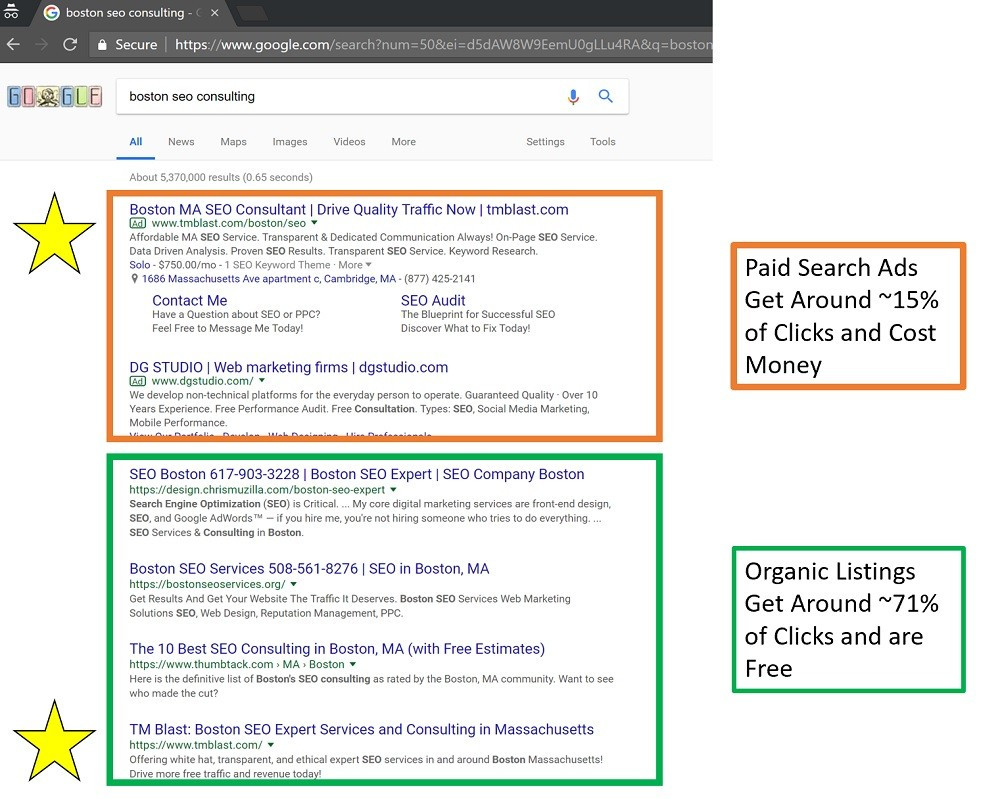
Task: Expand dropdown arrow beside www.tmblast.com/boston/seo
Action: [x=314, y=223]
